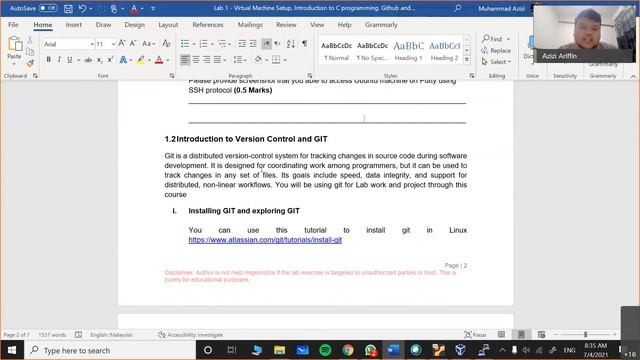Click the Numbering list icon
Viewport: 640px width, 360px height.
click(203, 44)
